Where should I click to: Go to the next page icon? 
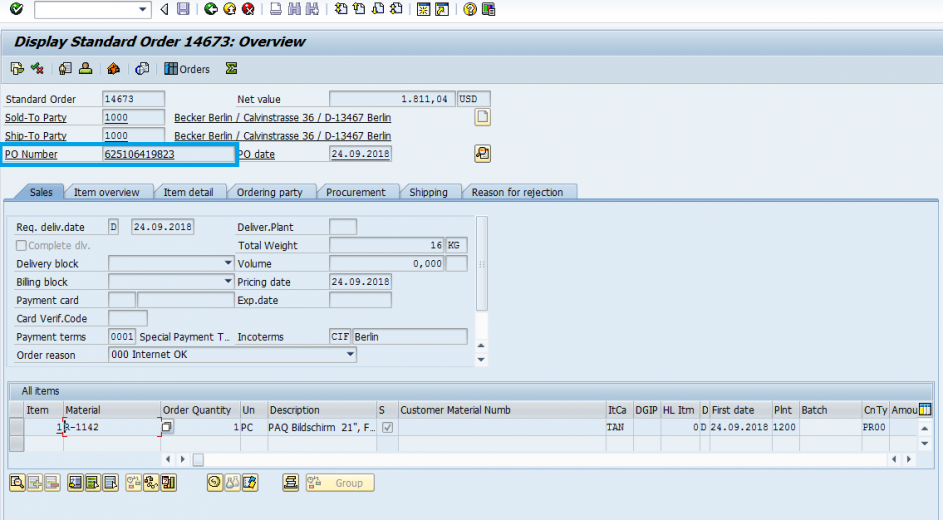[378, 9]
